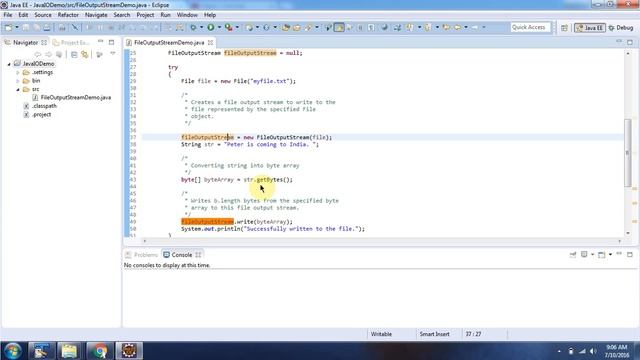Open dropdown arrow next to Run Last Tool icon

pos(237,27)
